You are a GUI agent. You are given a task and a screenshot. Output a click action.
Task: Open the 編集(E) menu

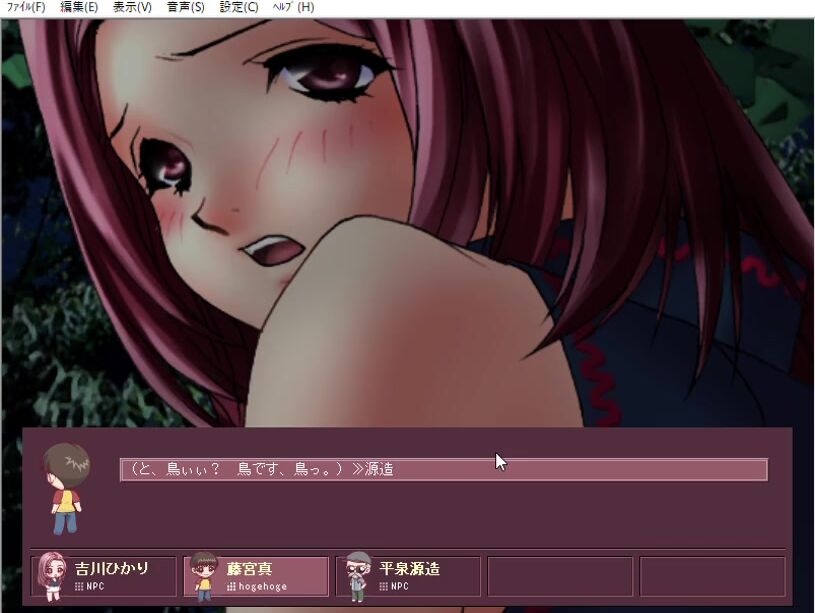79,8
